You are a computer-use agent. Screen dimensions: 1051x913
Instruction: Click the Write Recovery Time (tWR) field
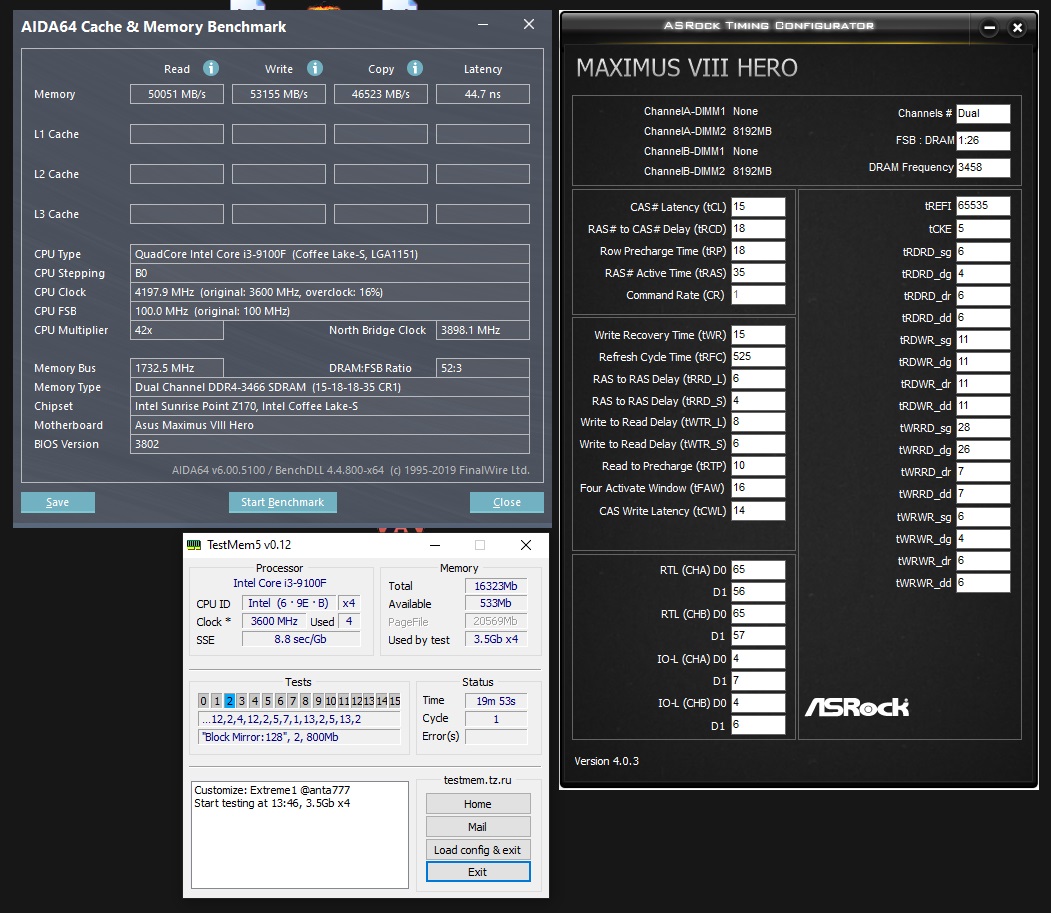[x=758, y=334]
